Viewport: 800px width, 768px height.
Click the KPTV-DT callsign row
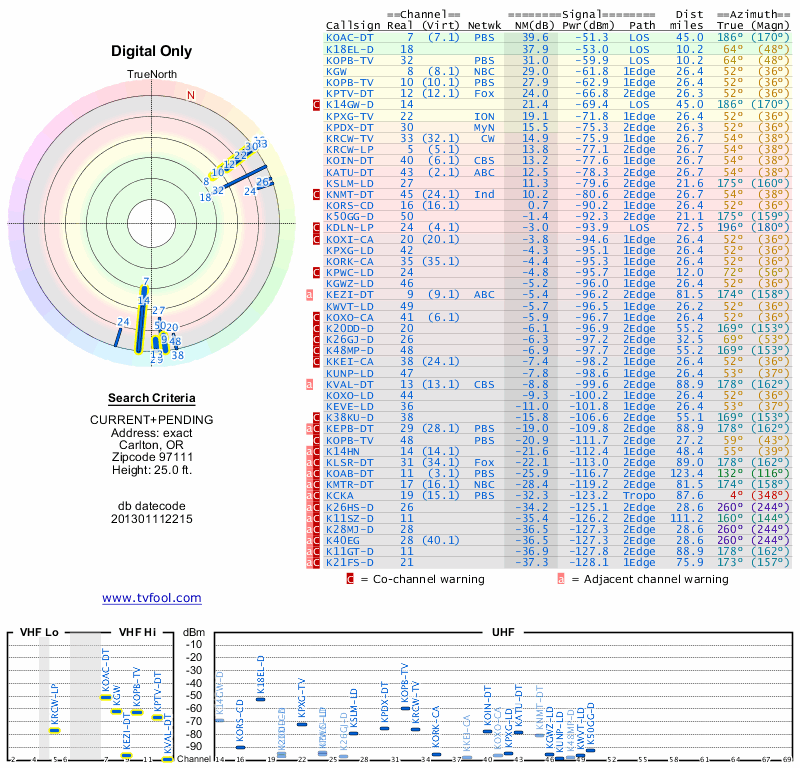pos(349,93)
